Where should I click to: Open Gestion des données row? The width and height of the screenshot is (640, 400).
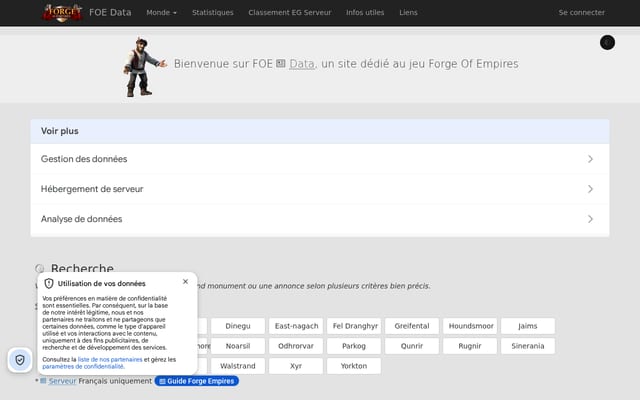pyautogui.click(x=320, y=159)
